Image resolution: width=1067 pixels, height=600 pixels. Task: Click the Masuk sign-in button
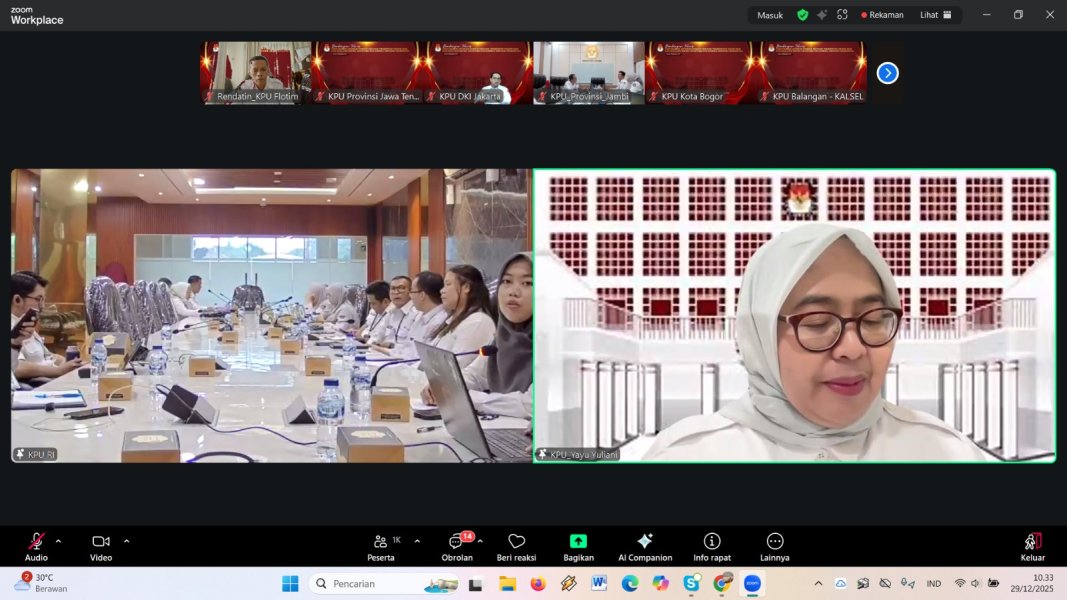click(770, 15)
